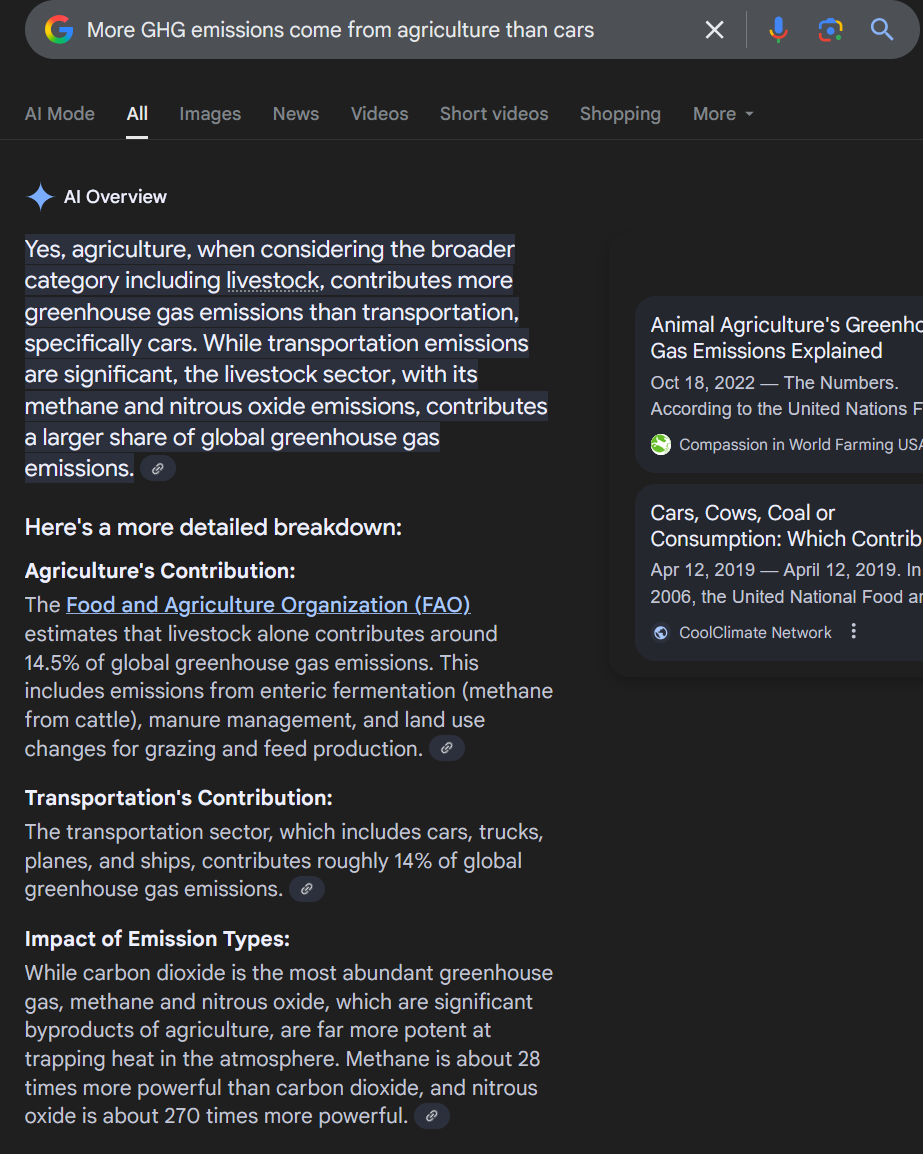The width and height of the screenshot is (923, 1154).
Task: Click the magnifying glass search icon
Action: pos(882,29)
